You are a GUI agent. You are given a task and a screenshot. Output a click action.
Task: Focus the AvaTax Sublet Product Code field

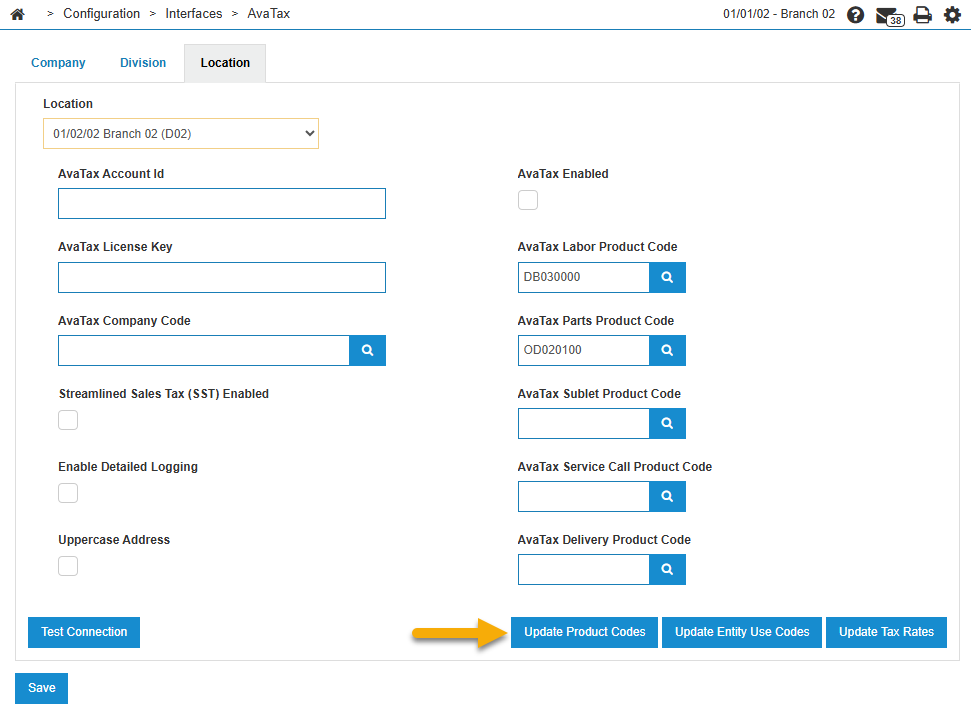[583, 424]
